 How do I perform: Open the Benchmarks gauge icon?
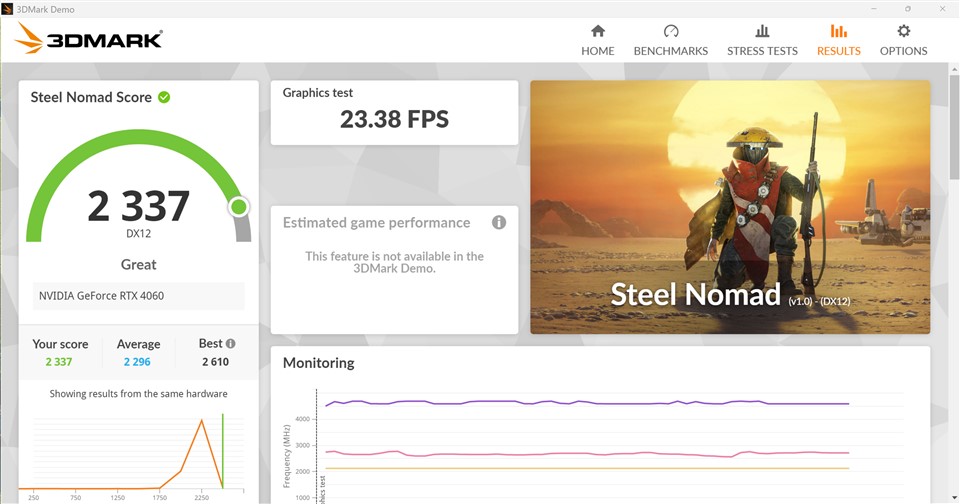coord(670,32)
